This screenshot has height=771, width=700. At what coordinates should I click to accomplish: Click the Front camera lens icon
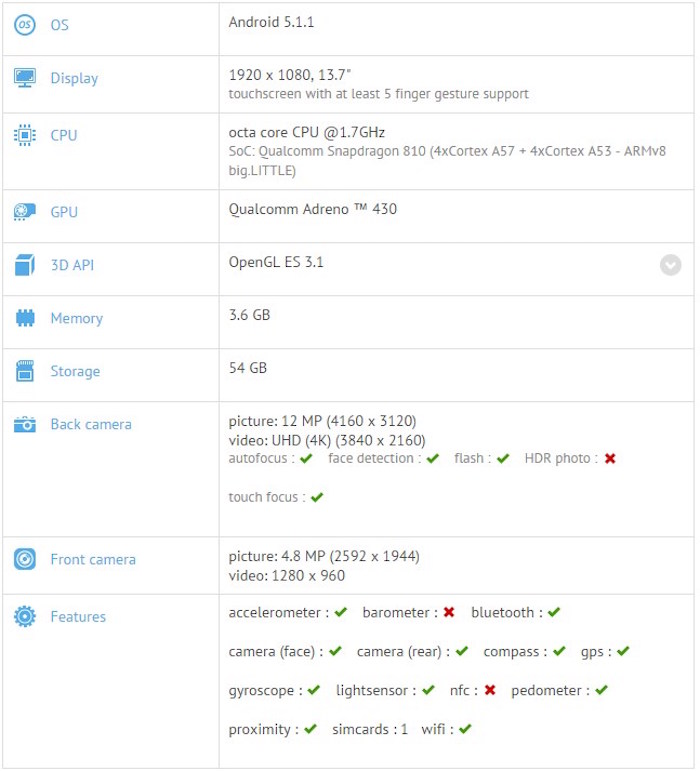25,559
